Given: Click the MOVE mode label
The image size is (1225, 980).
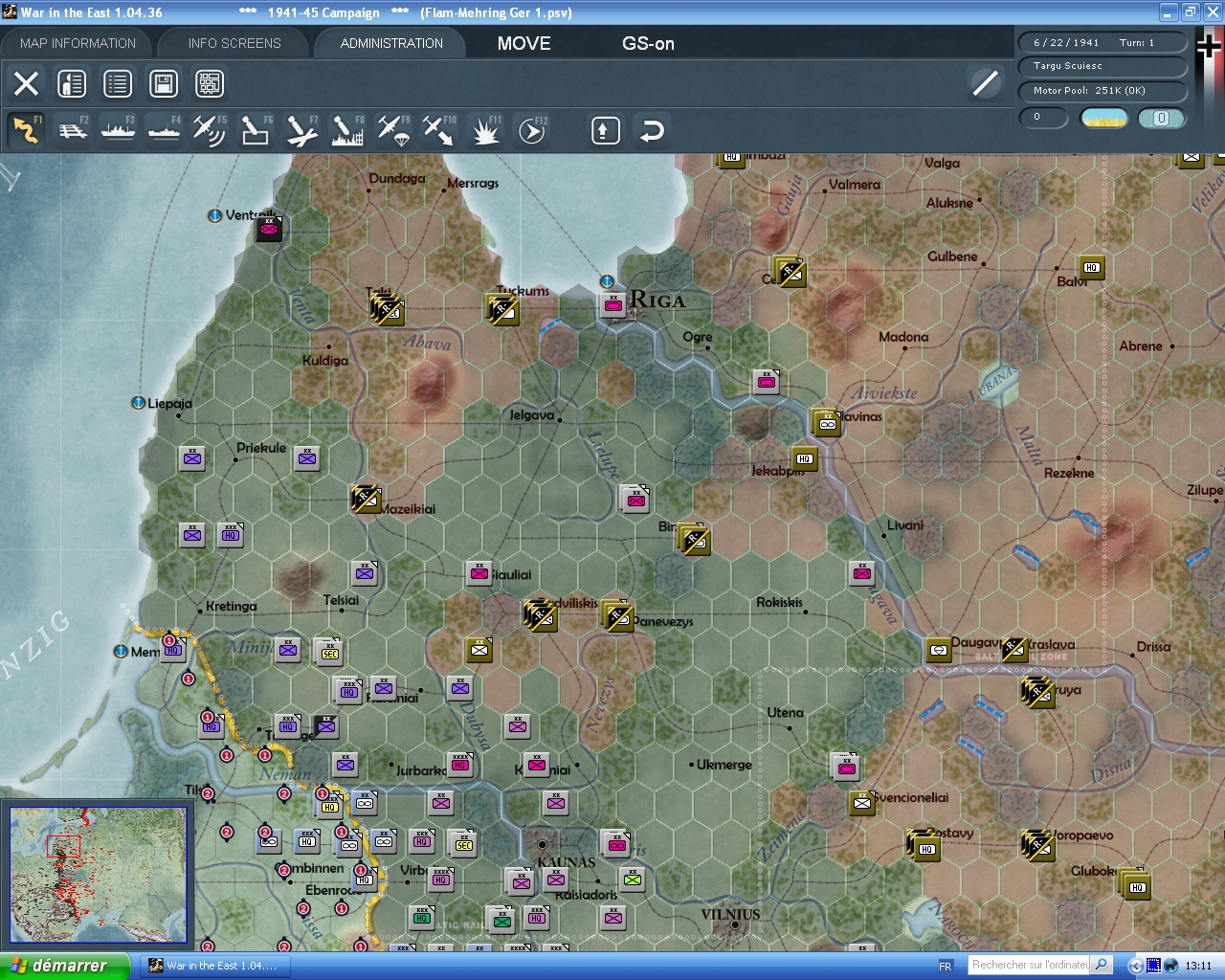Looking at the screenshot, I should (524, 43).
